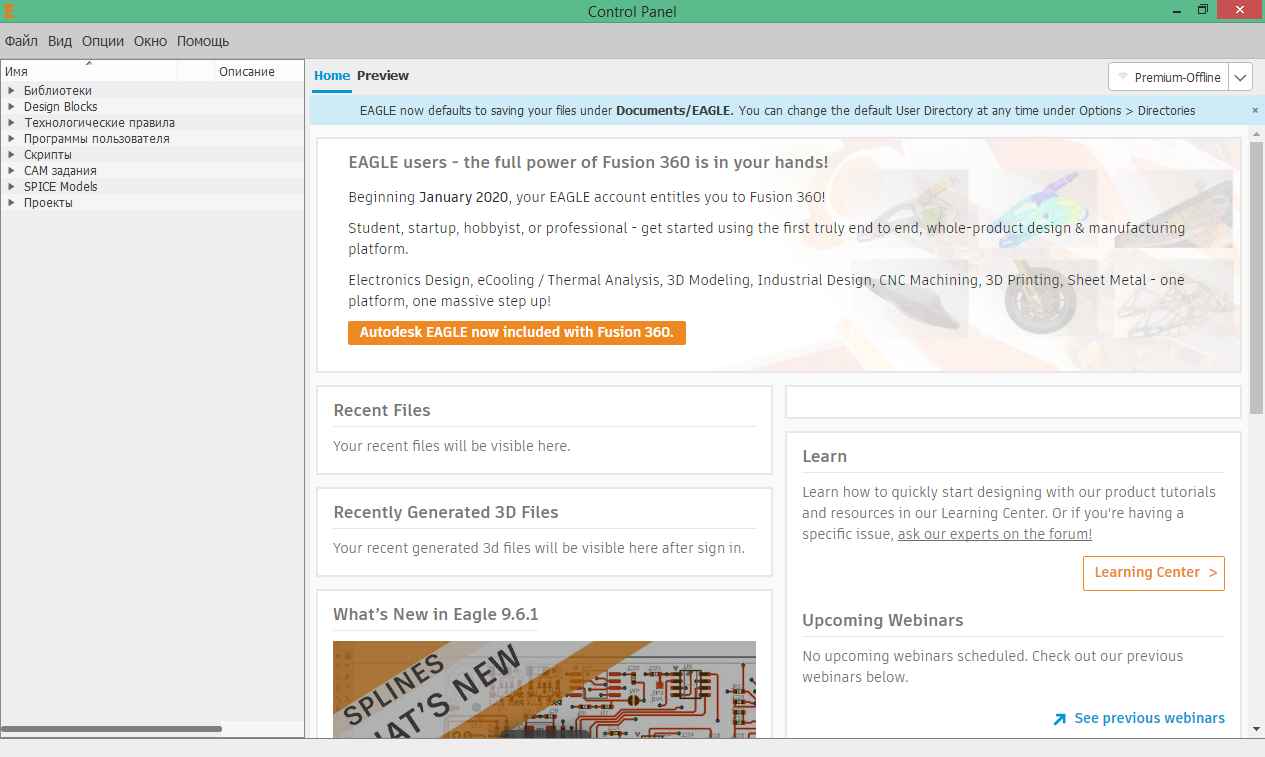The image size is (1265, 757).
Task: Open the Файл menu
Action: point(21,41)
